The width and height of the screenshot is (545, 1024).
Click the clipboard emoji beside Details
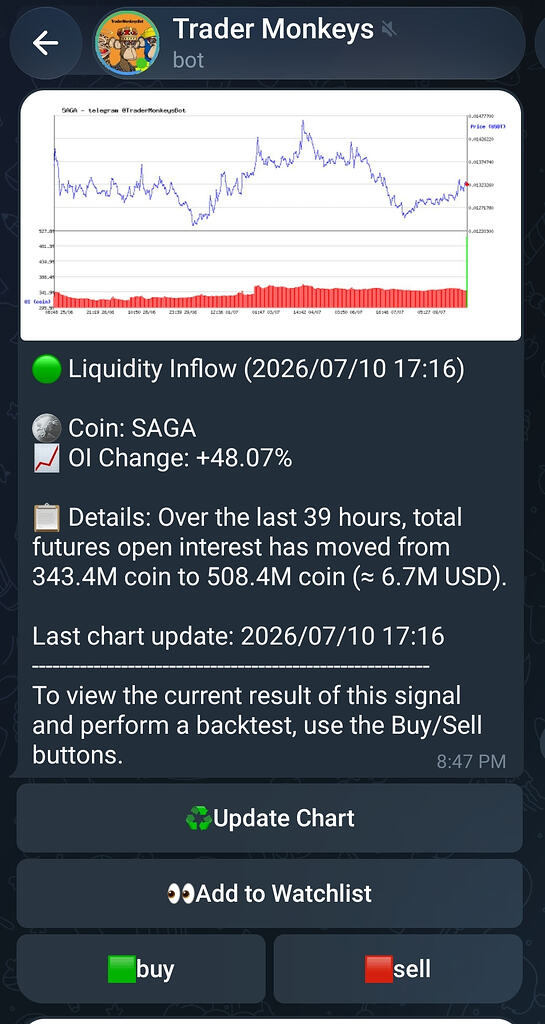(46, 519)
